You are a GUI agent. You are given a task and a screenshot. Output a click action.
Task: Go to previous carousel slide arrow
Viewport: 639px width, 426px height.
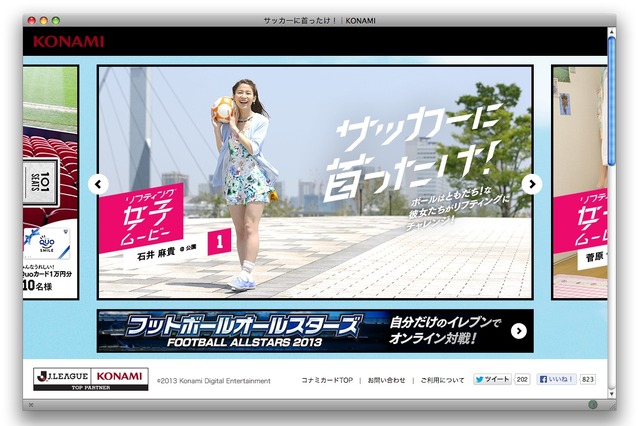pyautogui.click(x=98, y=184)
